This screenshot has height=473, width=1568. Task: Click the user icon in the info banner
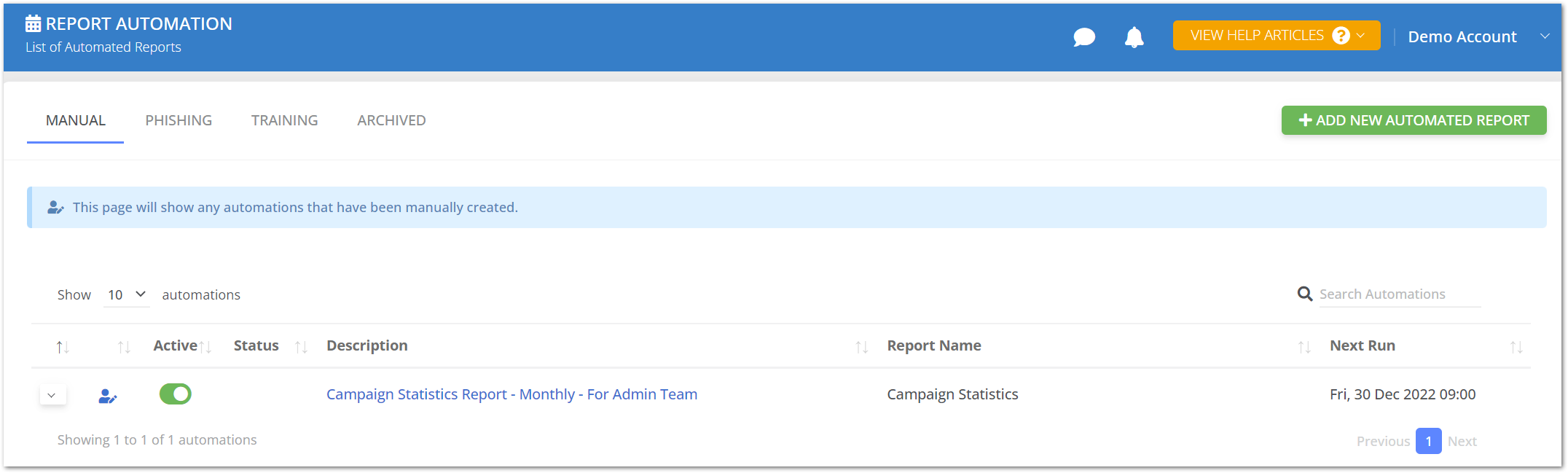(56, 207)
